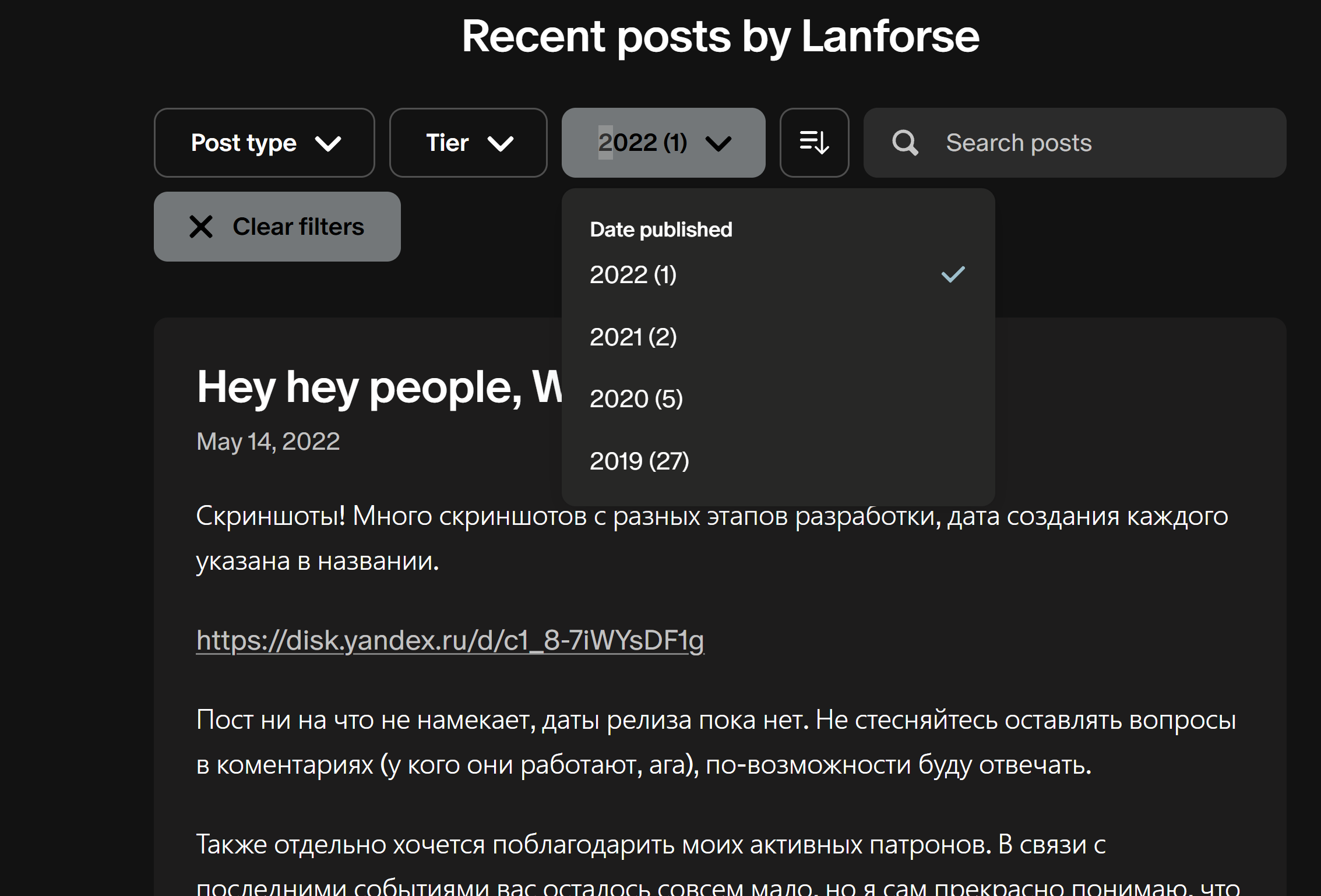Image resolution: width=1321 pixels, height=896 pixels.
Task: Click the magnifying glass search icon
Action: coord(905,143)
